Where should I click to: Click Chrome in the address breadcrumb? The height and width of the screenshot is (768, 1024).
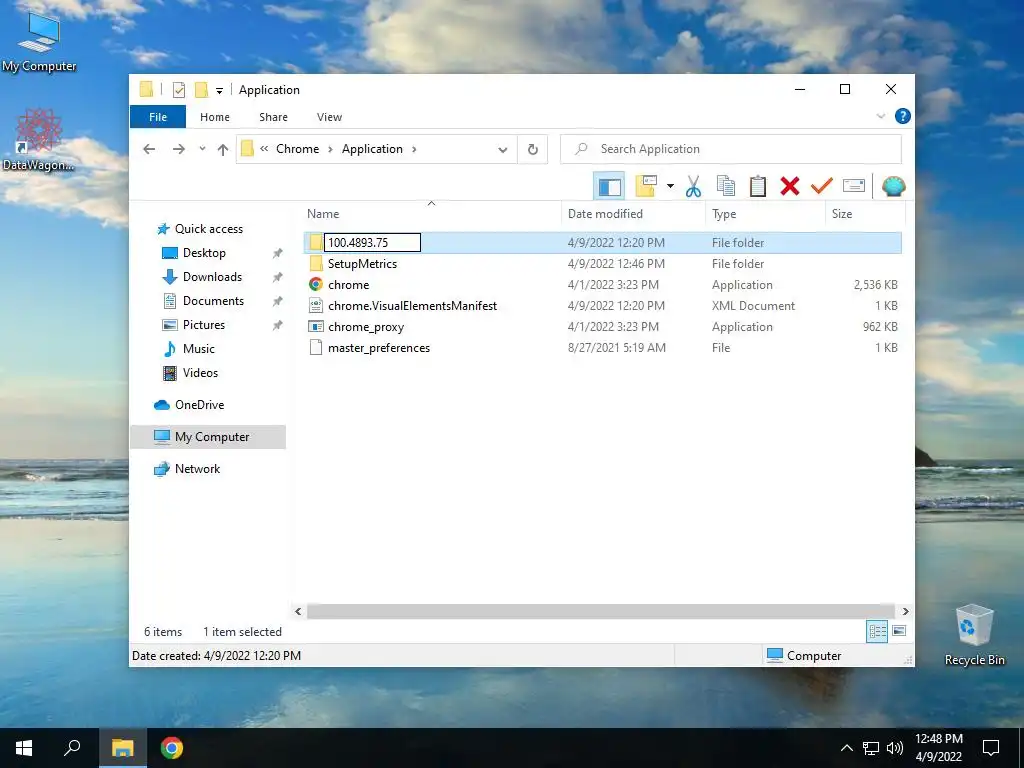pos(297,149)
